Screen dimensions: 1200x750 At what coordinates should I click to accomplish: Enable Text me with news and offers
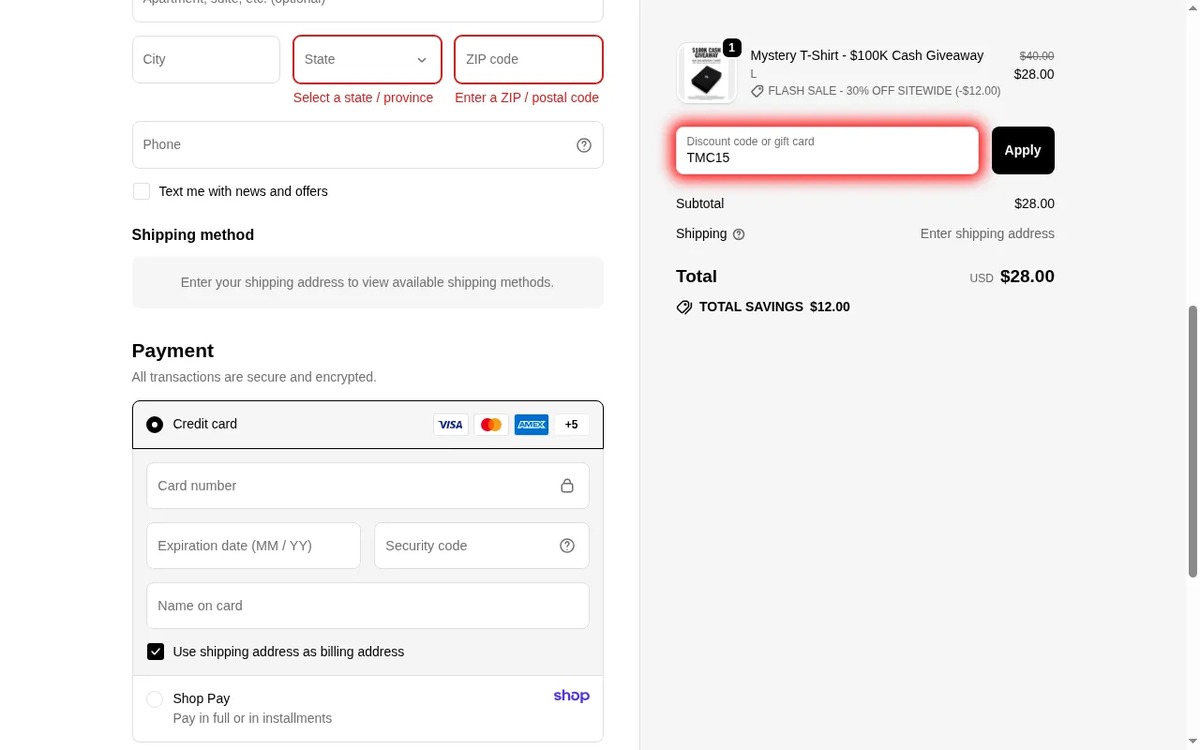(141, 191)
